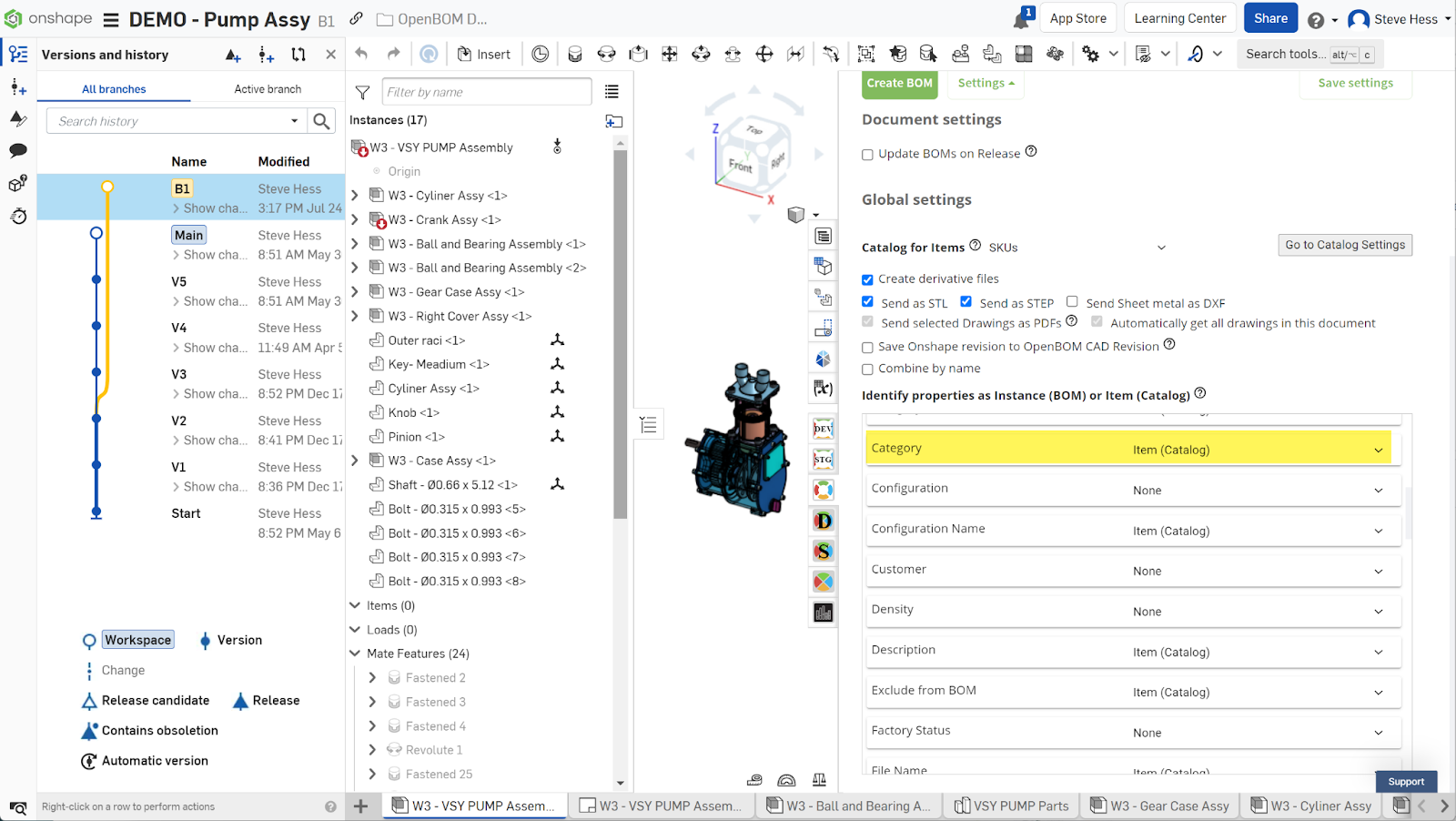Click the stopwatch icon in left sidebar
The width and height of the screenshot is (1456, 821).
click(x=18, y=216)
